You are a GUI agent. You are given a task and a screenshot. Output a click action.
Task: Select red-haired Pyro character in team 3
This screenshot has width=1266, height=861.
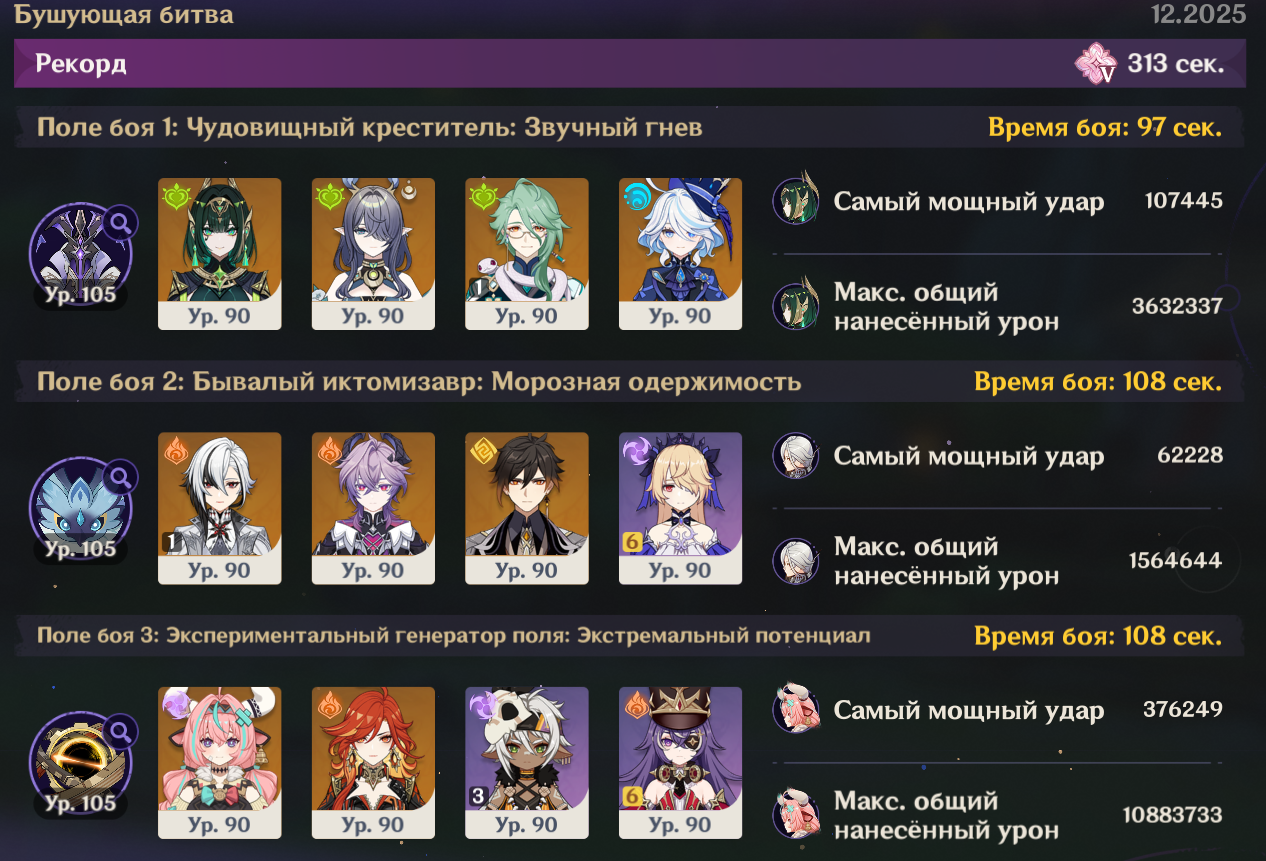373,762
